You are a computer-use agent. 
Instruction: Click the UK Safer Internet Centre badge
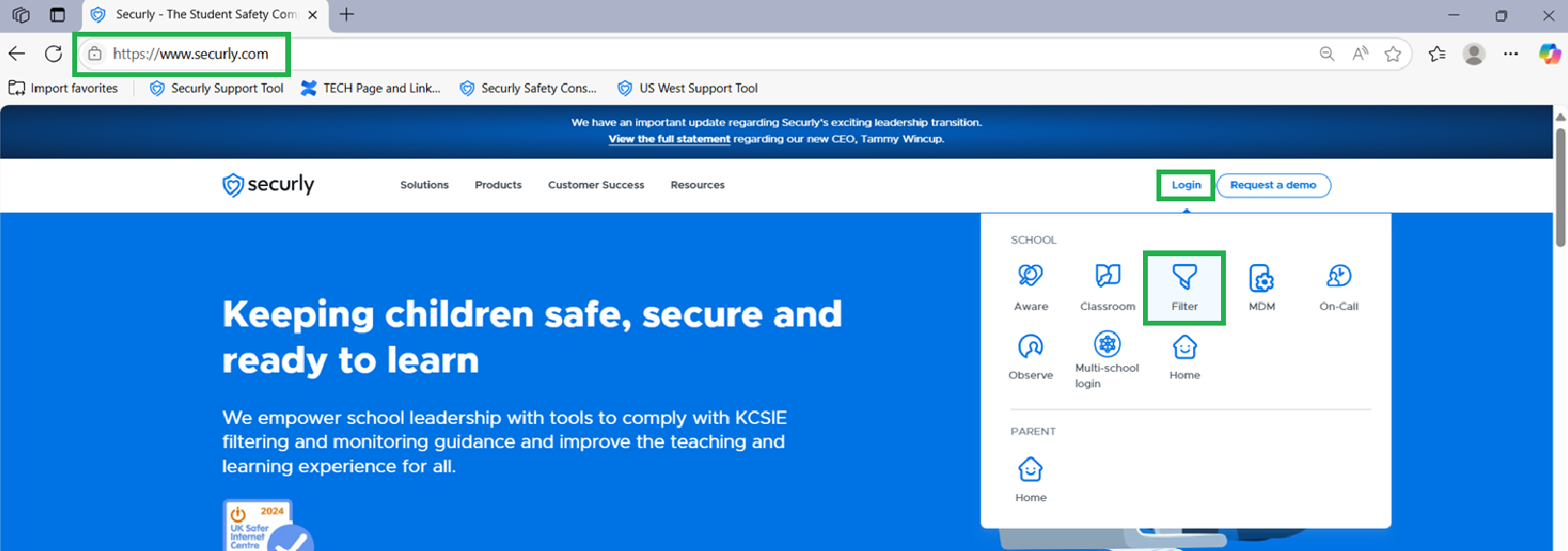[x=268, y=526]
